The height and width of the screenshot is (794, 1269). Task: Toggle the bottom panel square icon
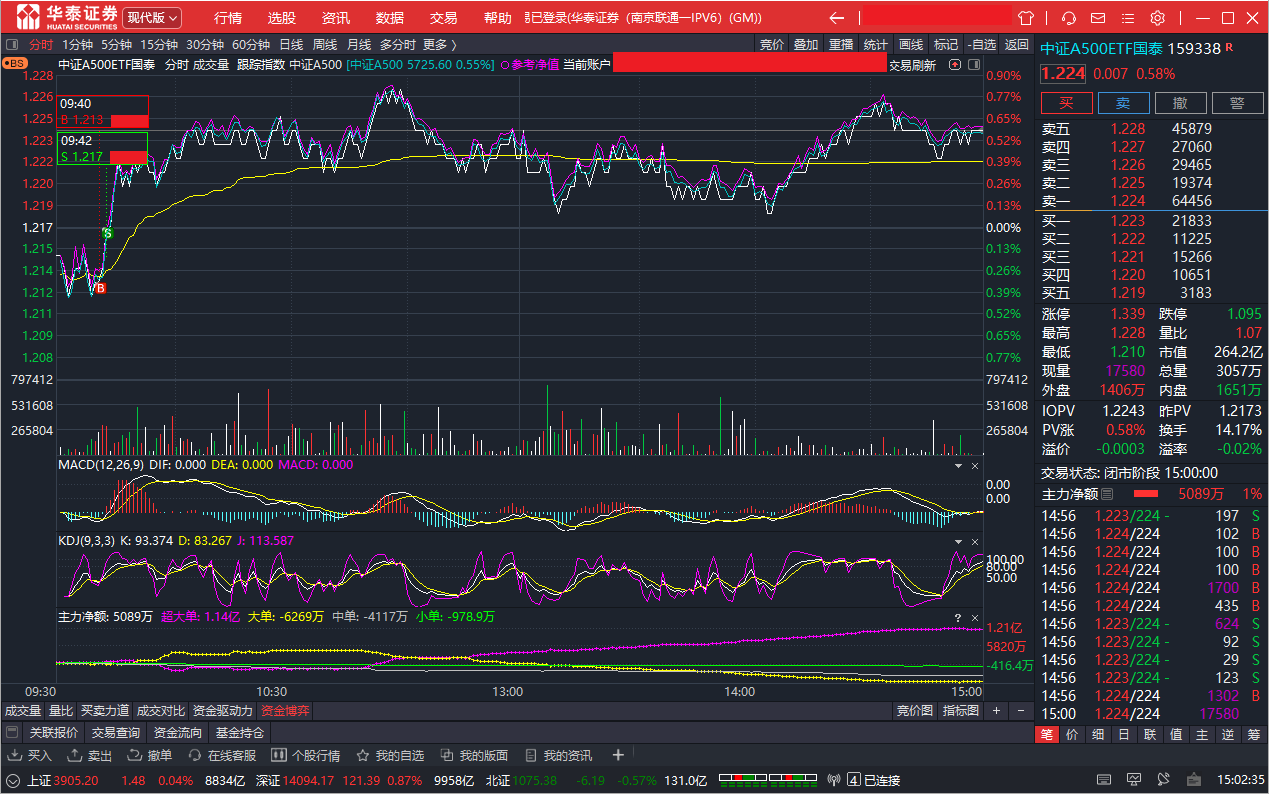coord(12,732)
